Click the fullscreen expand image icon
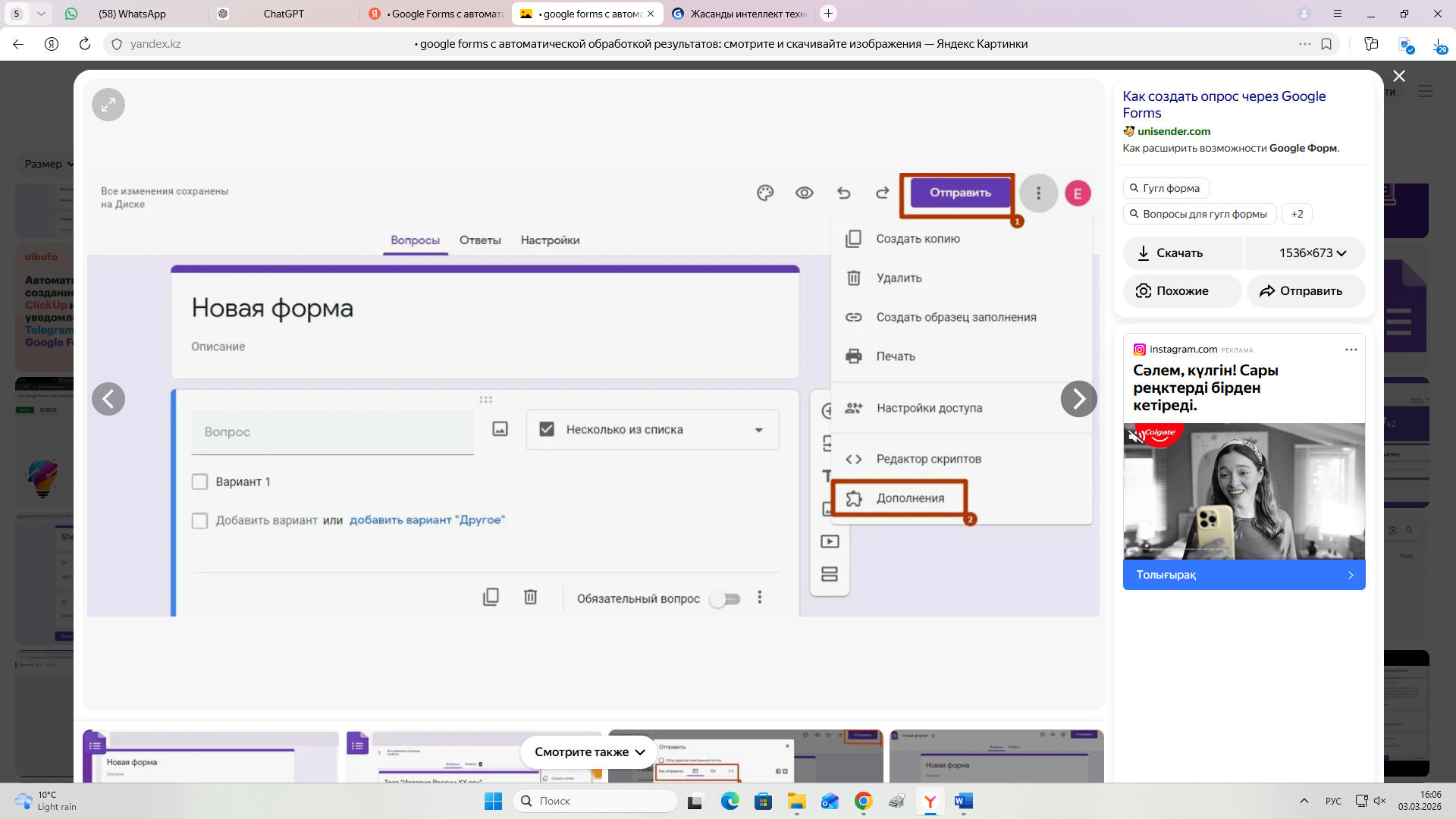Screen dimensions: 1456x819 click(108, 105)
